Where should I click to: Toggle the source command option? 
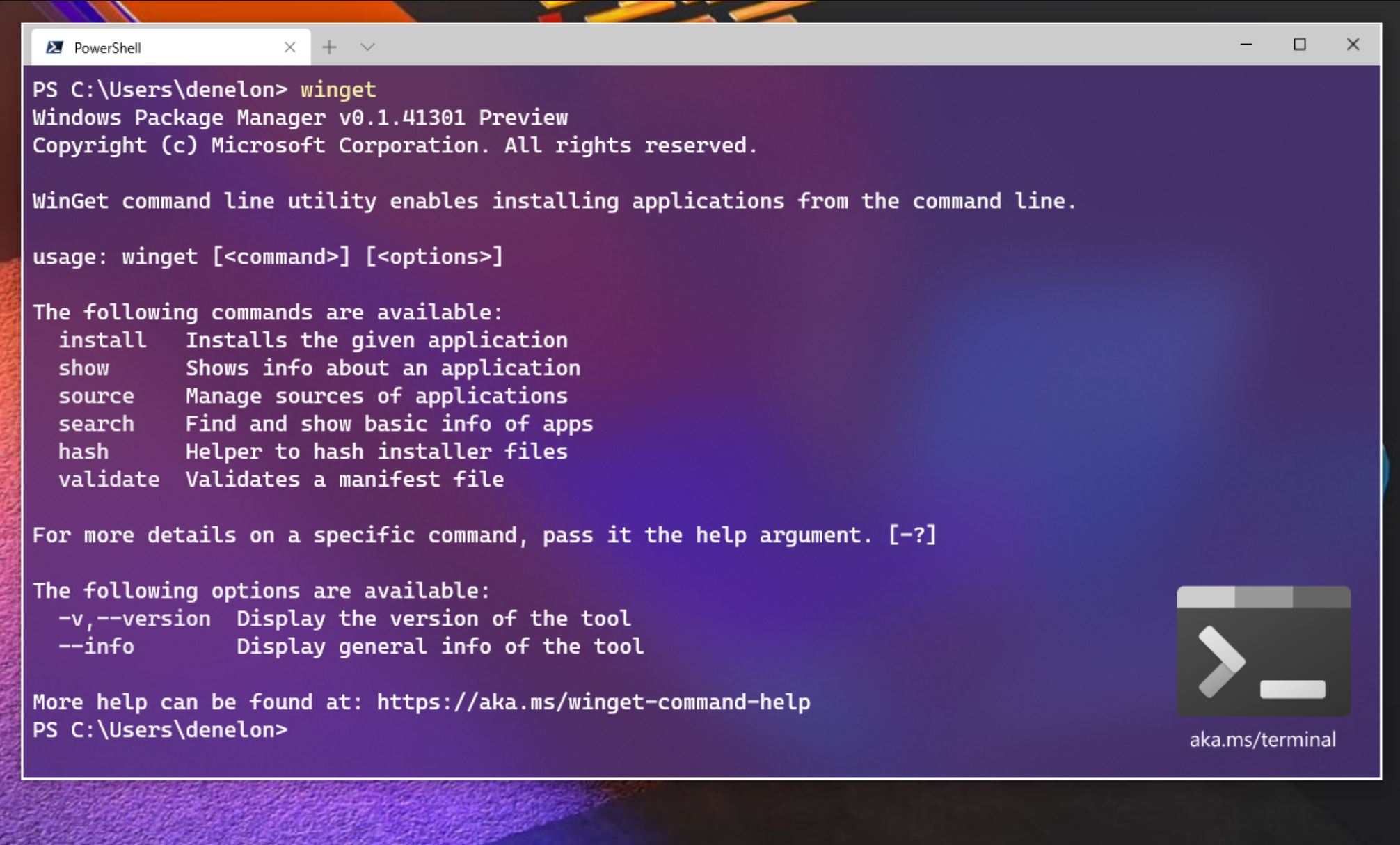click(x=97, y=396)
